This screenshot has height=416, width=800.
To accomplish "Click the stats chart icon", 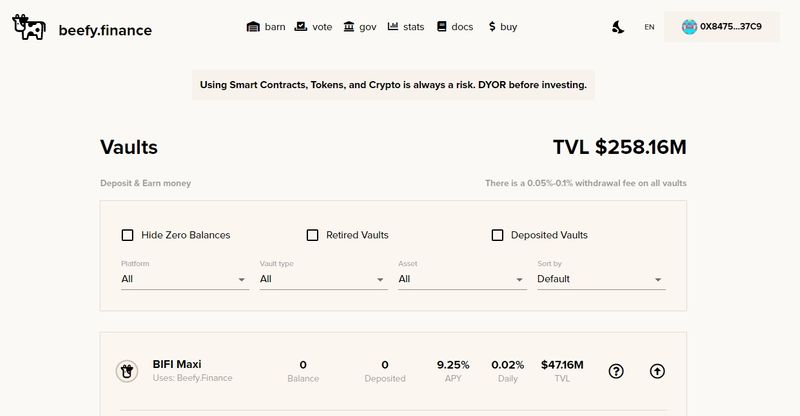I will point(393,27).
